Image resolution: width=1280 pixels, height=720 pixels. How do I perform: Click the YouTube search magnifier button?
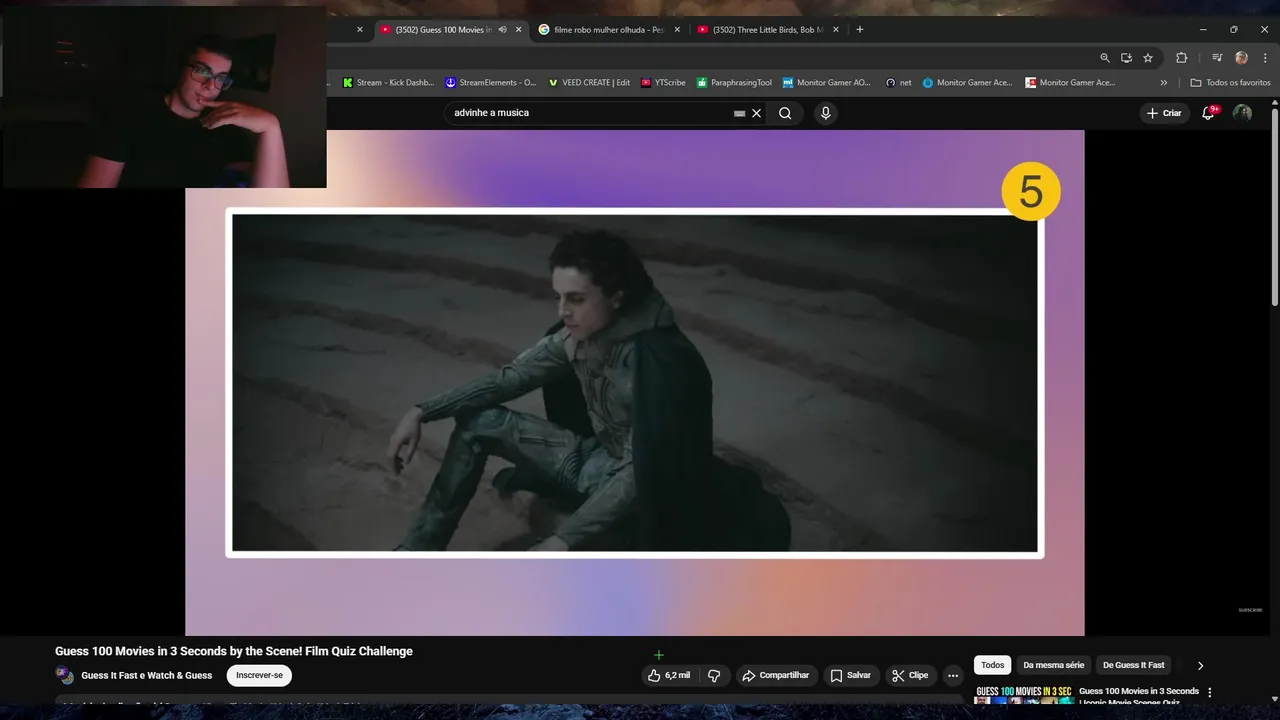pos(785,113)
